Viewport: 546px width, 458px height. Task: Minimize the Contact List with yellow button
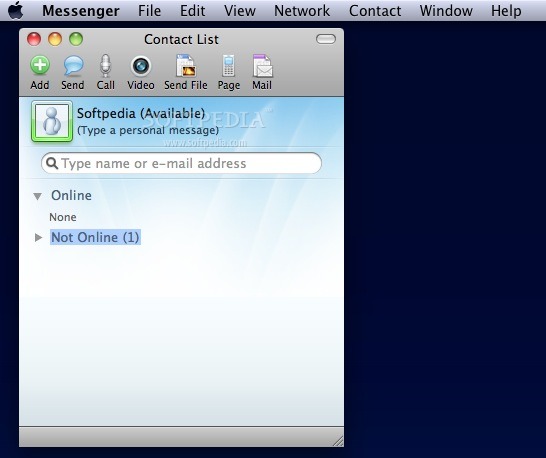coord(55,39)
